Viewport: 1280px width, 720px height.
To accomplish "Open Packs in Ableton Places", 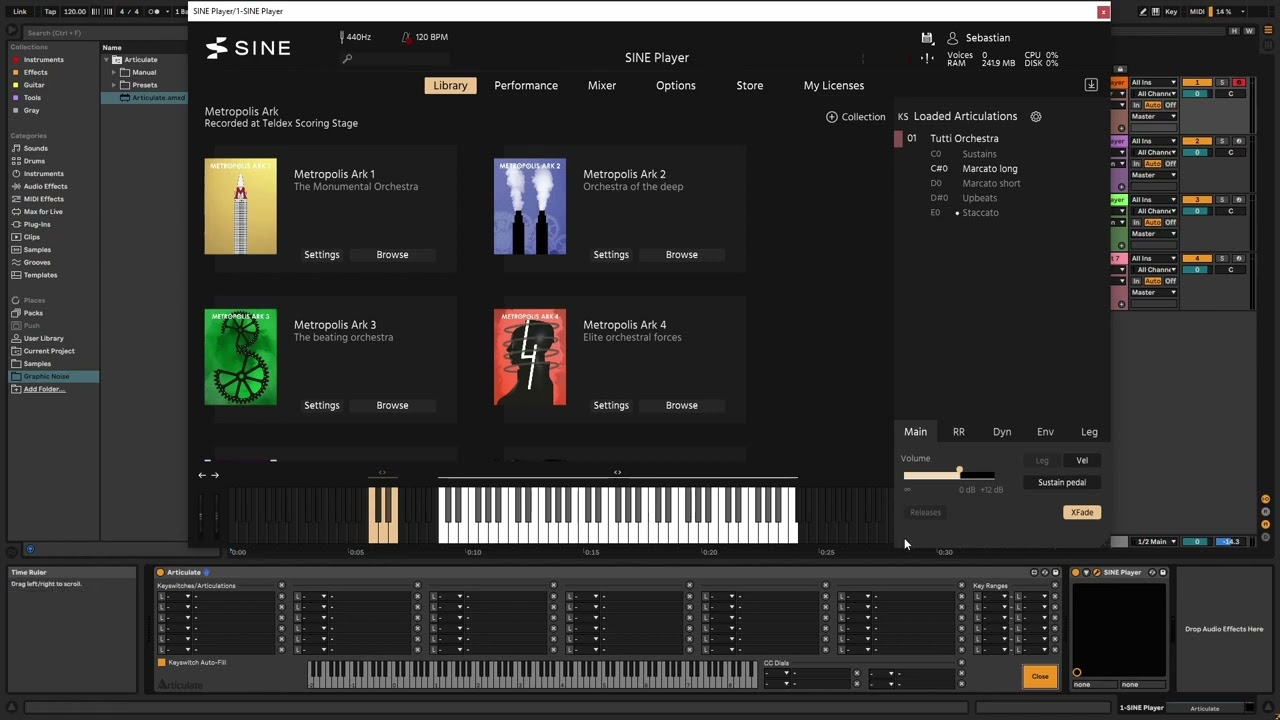I will pos(33,313).
